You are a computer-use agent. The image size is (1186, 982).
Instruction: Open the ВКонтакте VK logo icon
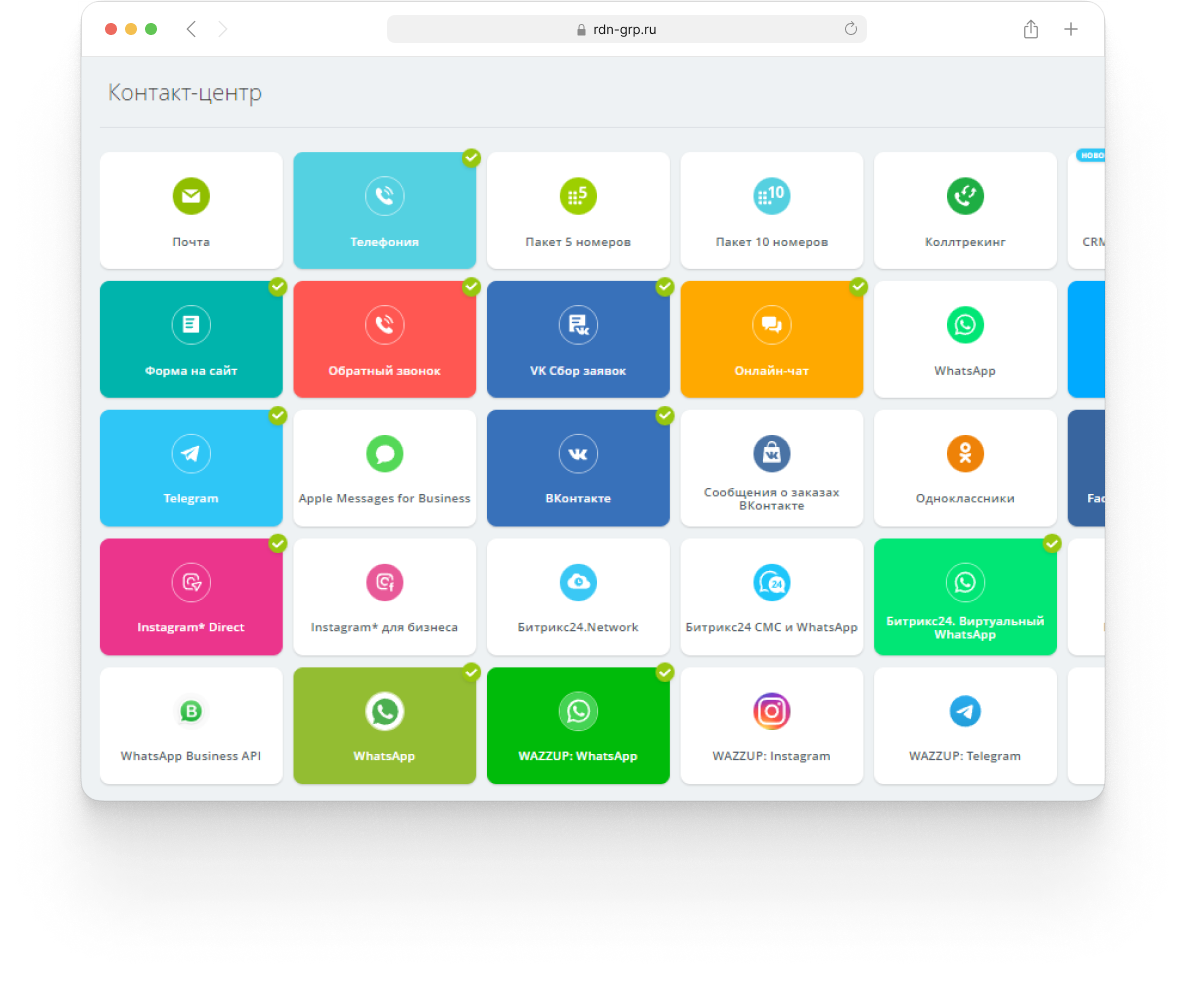578,454
